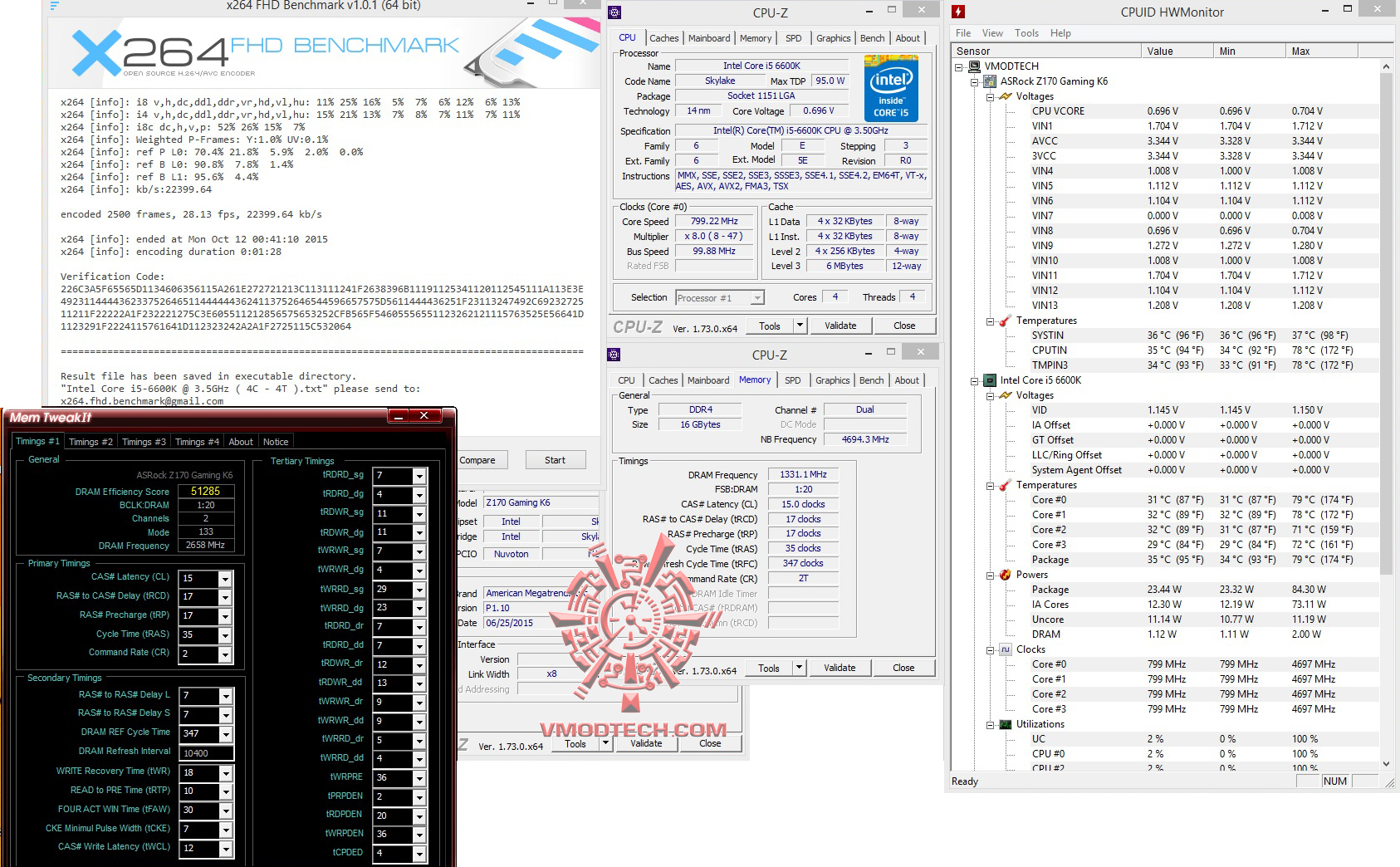The width and height of the screenshot is (1400, 867).
Task: Click the HWMonitor red lightning title icon
Action: (x=958, y=12)
